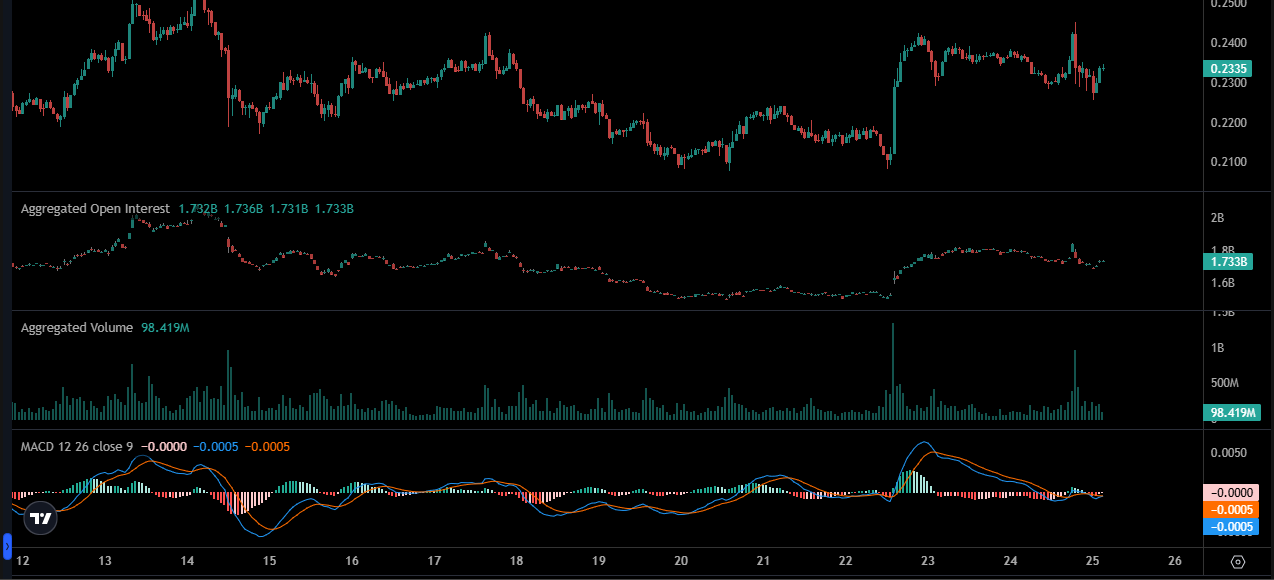Select the Aggregated Open Interest legend title
Image resolution: width=1274 pixels, height=580 pixels.
[96, 209]
